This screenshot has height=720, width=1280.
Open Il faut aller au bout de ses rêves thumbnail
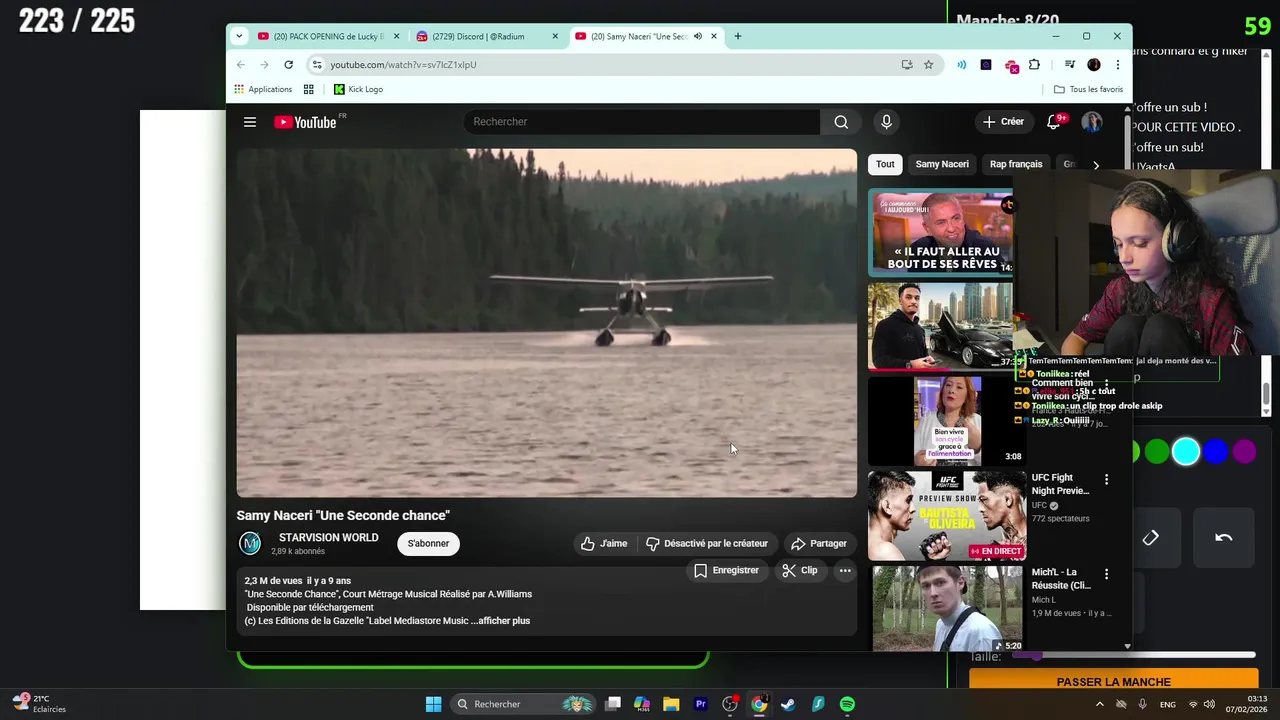pyautogui.click(x=941, y=232)
